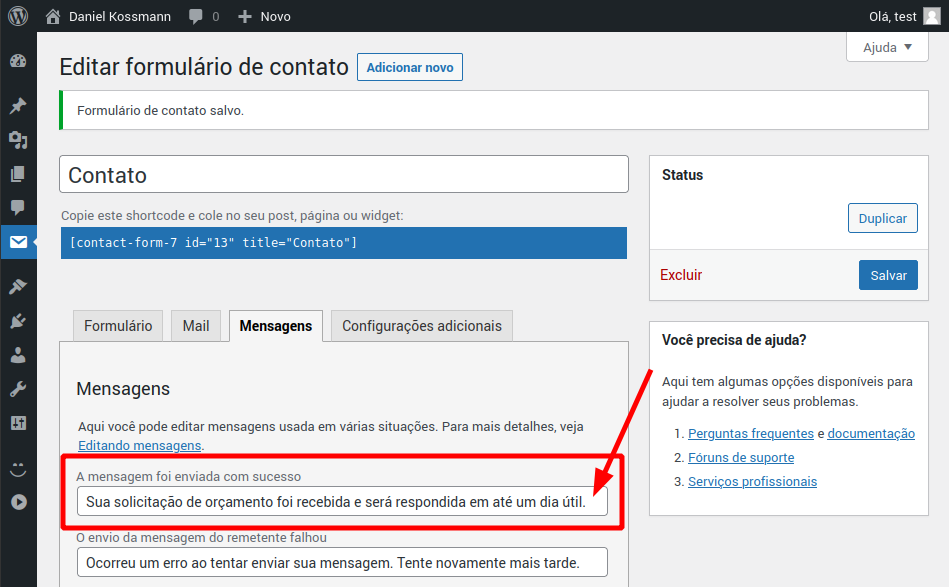Open the WordPress logo menu
This screenshot has height=587, width=949.
18,16
